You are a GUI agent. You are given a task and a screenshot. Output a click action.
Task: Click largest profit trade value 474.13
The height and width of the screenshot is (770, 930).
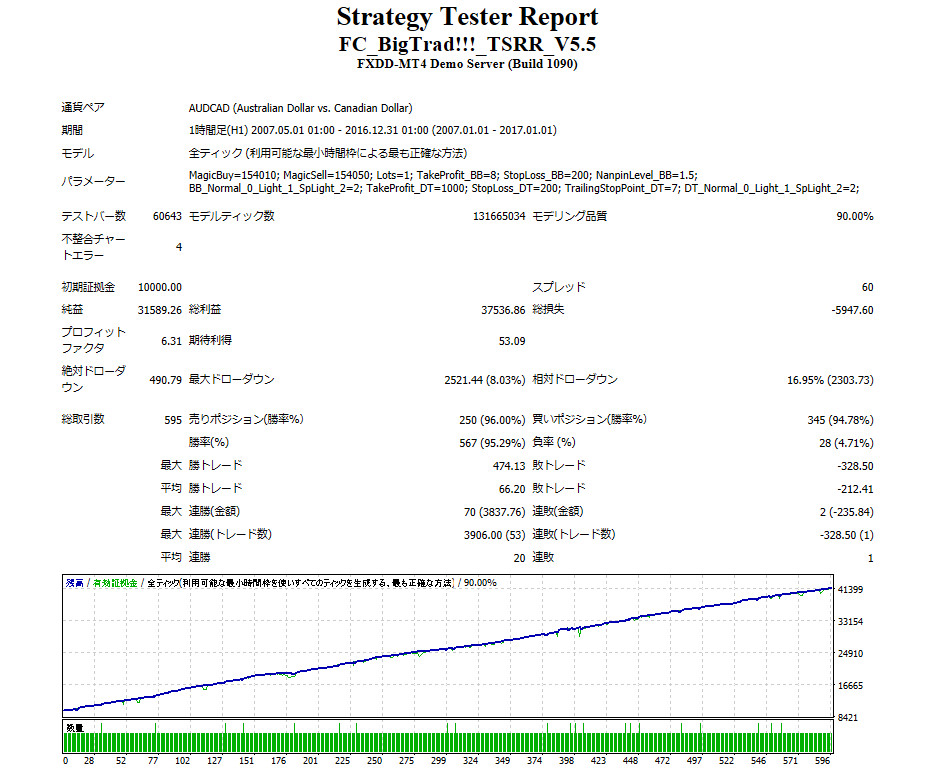[509, 466]
